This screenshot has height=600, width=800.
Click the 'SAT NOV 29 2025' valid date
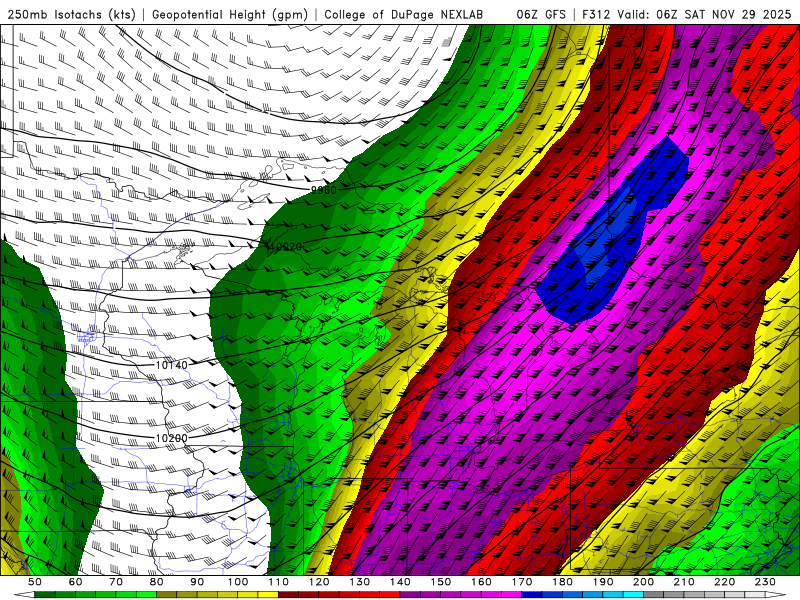738,15
